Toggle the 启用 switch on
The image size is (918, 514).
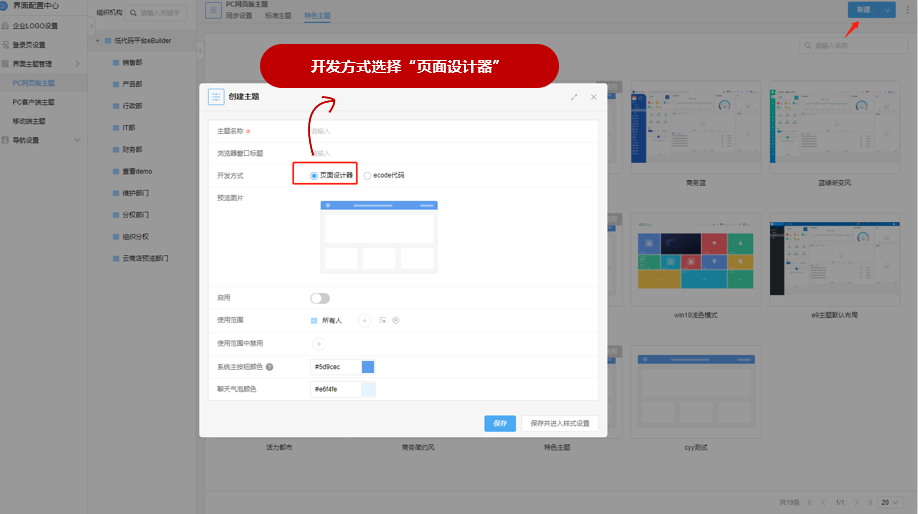[320, 299]
